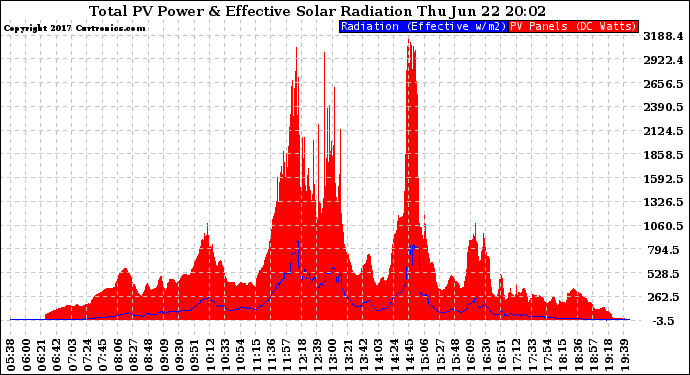Click the 14:03 time label
690x375 pixels.
[x=378, y=355]
